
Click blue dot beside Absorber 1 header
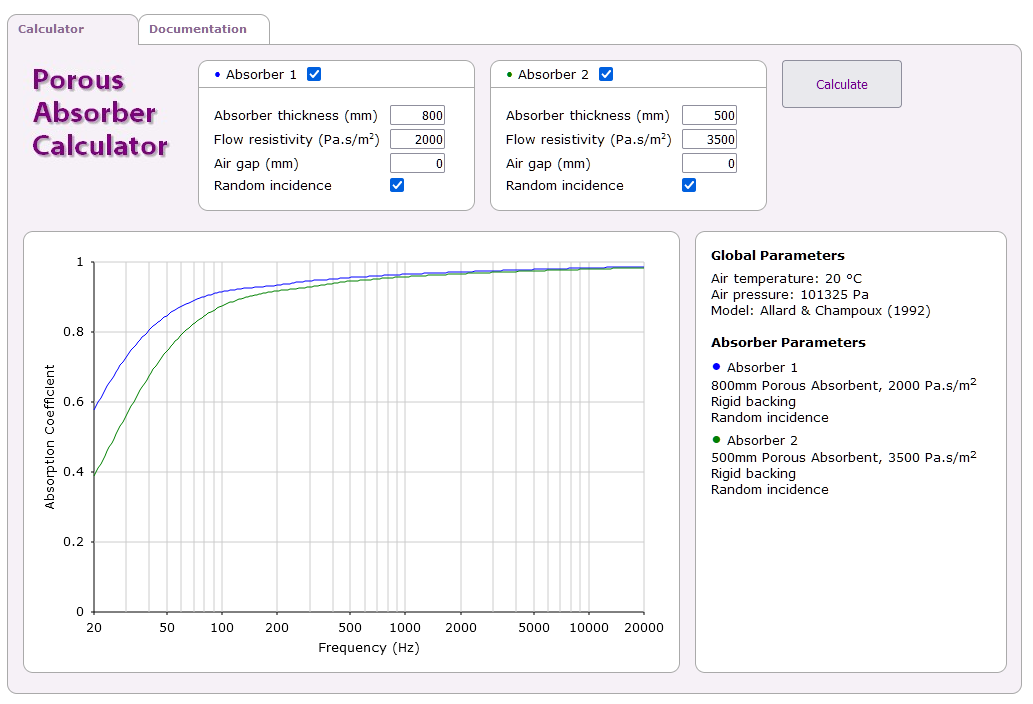click(217, 75)
